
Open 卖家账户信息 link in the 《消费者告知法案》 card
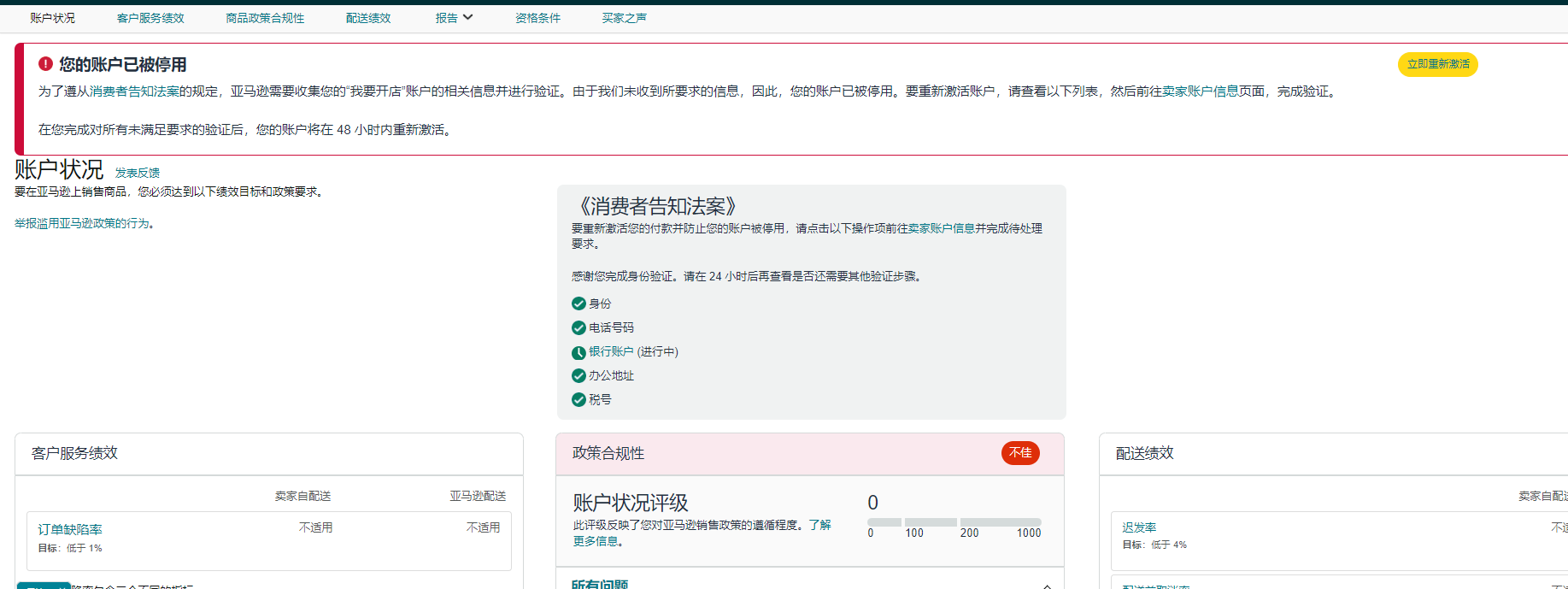(x=941, y=228)
